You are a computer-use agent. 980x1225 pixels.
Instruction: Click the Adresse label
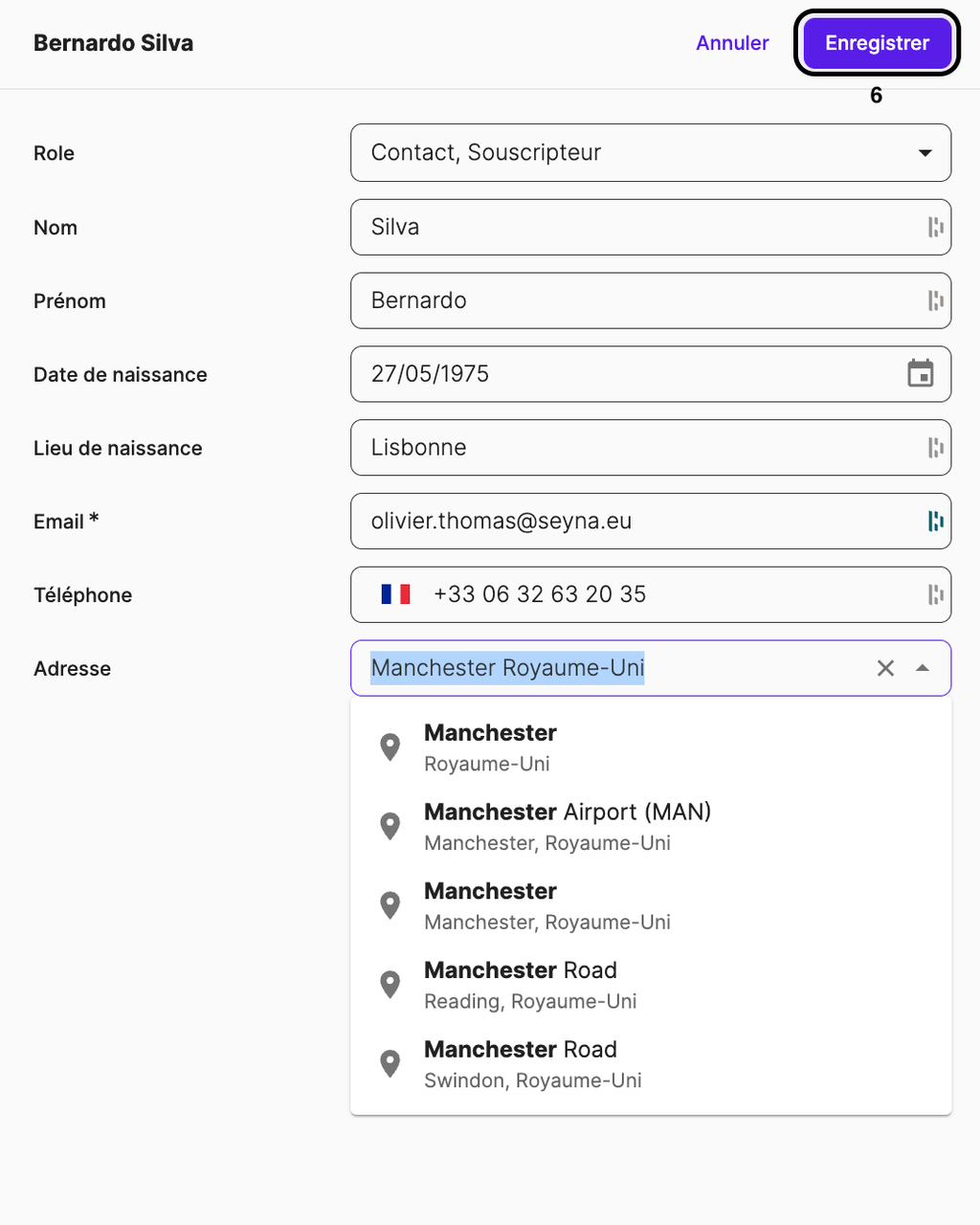click(72, 669)
